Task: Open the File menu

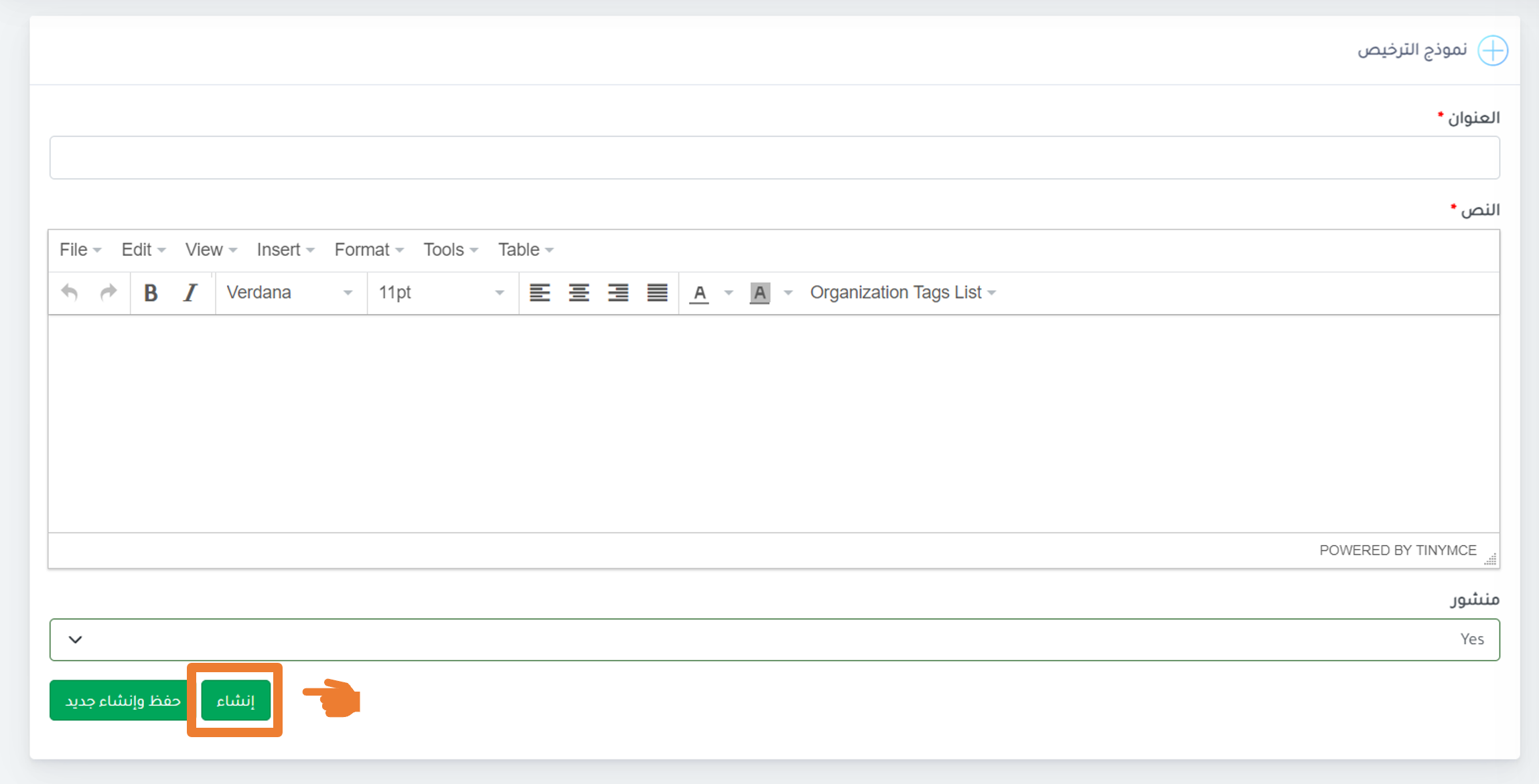Action: pos(80,250)
